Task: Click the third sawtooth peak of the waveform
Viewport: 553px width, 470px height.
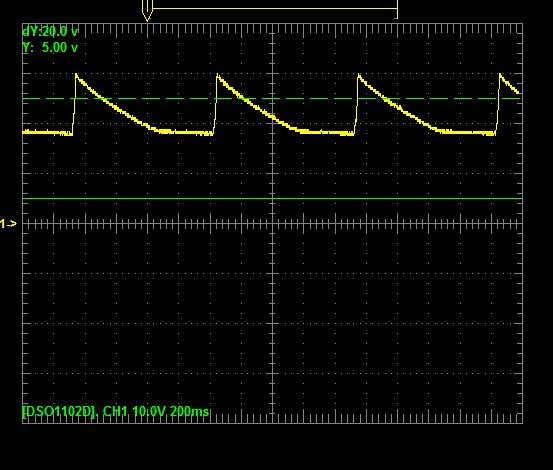Action: [358, 75]
